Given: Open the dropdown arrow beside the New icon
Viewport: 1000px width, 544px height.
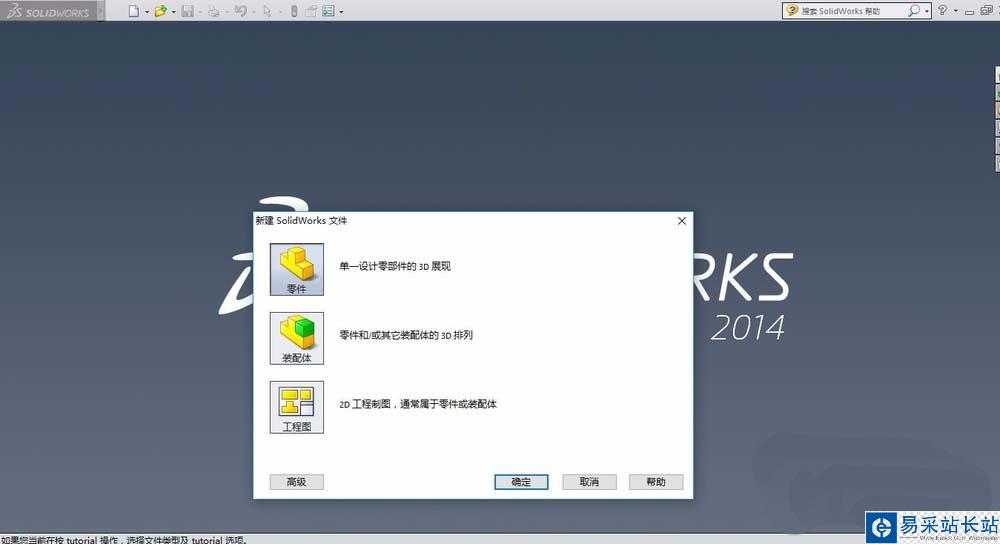Looking at the screenshot, I should point(147,12).
